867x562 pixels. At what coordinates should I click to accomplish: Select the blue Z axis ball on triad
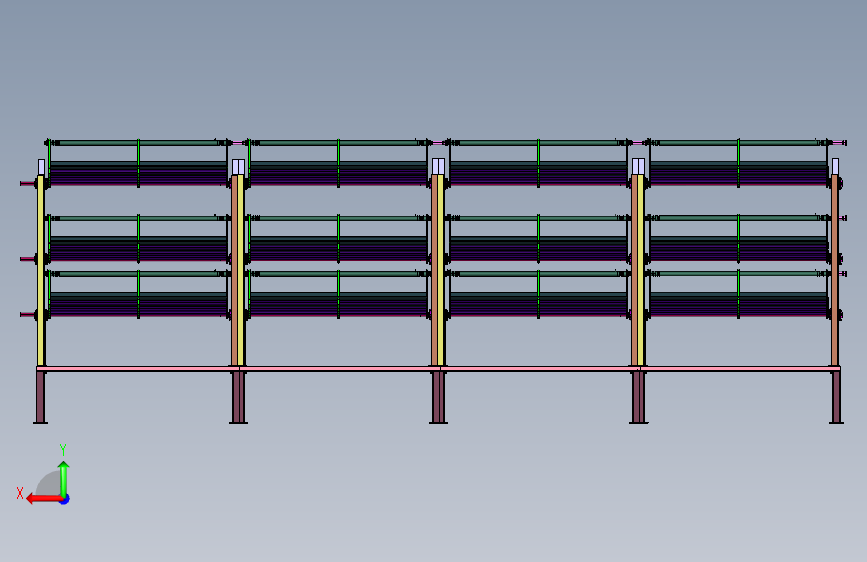coord(65,500)
